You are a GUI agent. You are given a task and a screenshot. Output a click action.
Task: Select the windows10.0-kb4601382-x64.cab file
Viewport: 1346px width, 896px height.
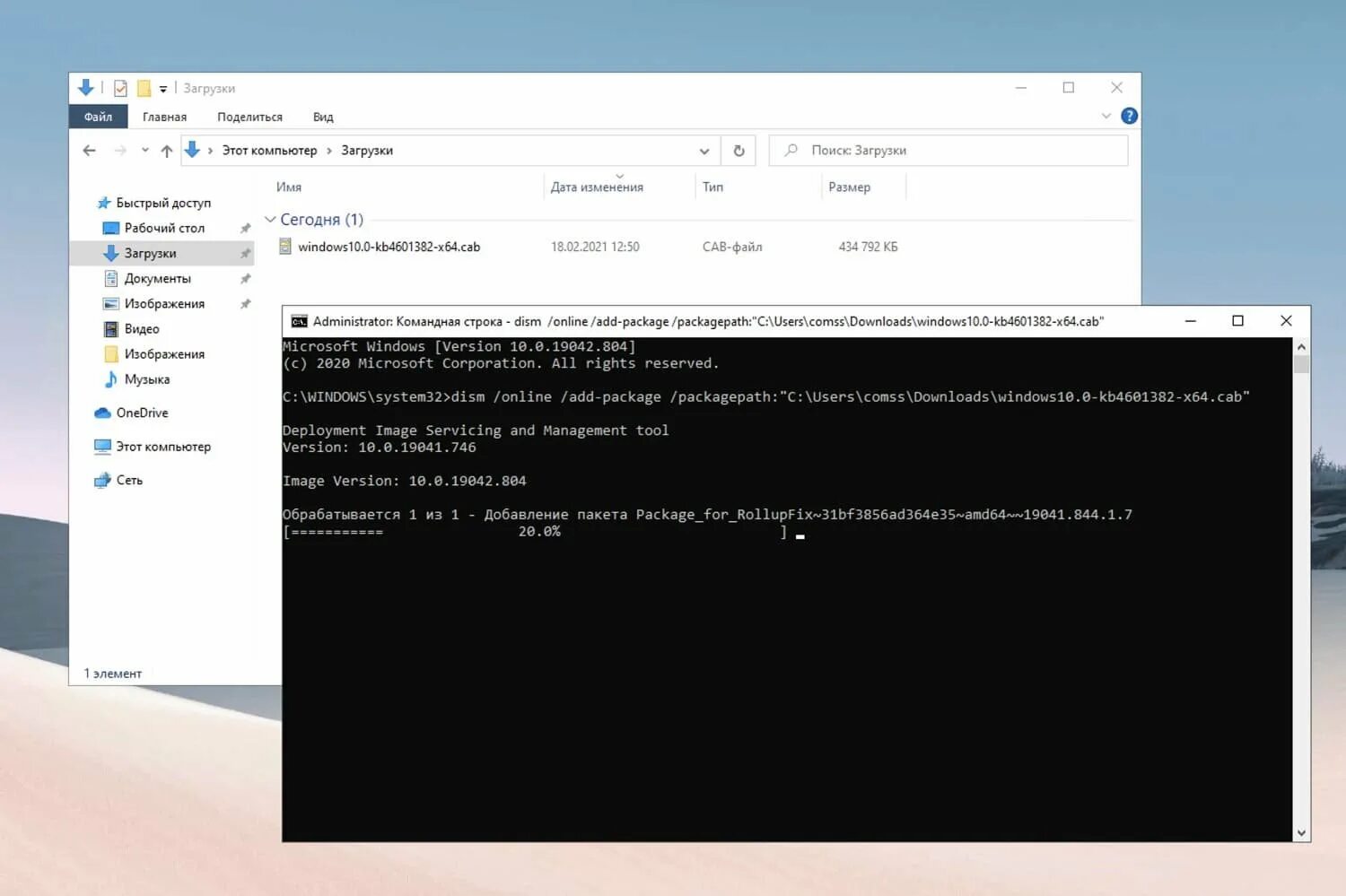pyautogui.click(x=389, y=247)
